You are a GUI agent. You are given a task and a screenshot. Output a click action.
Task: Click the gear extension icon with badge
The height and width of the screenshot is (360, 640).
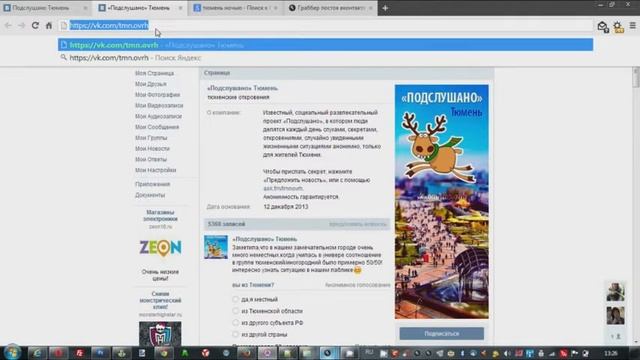(619, 27)
